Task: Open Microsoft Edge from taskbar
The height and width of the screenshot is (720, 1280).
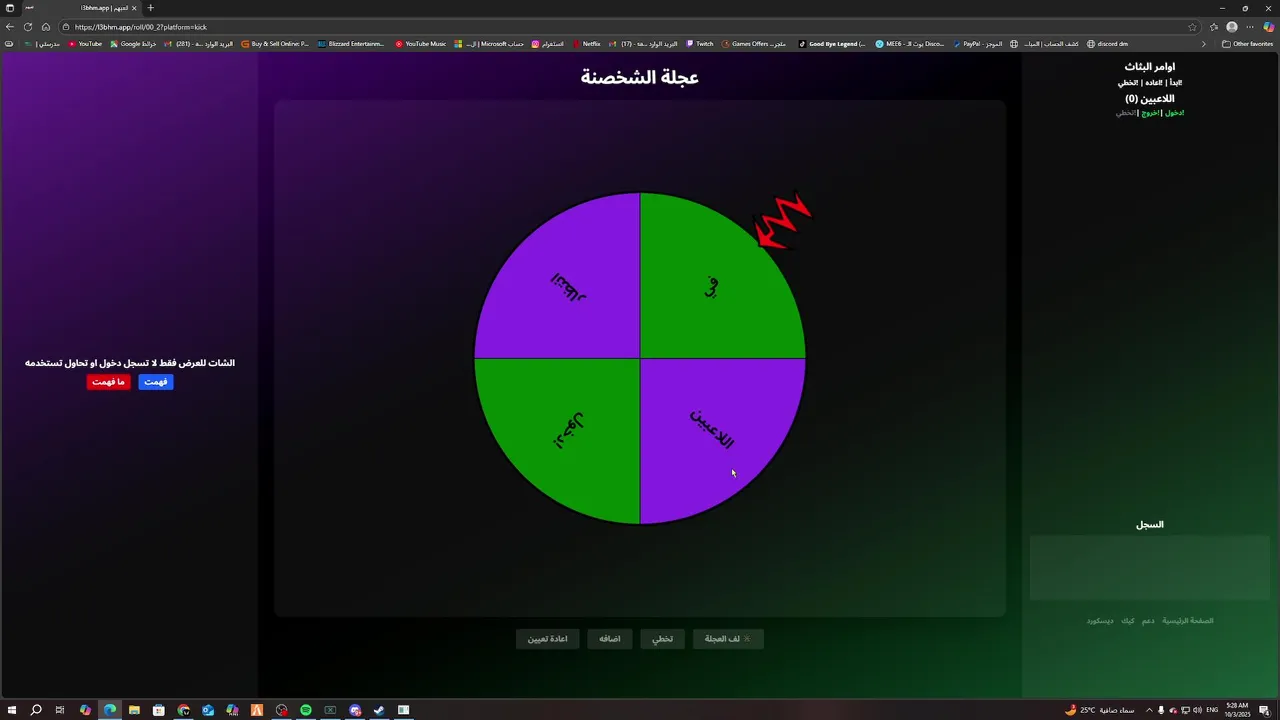Action: tap(110, 710)
